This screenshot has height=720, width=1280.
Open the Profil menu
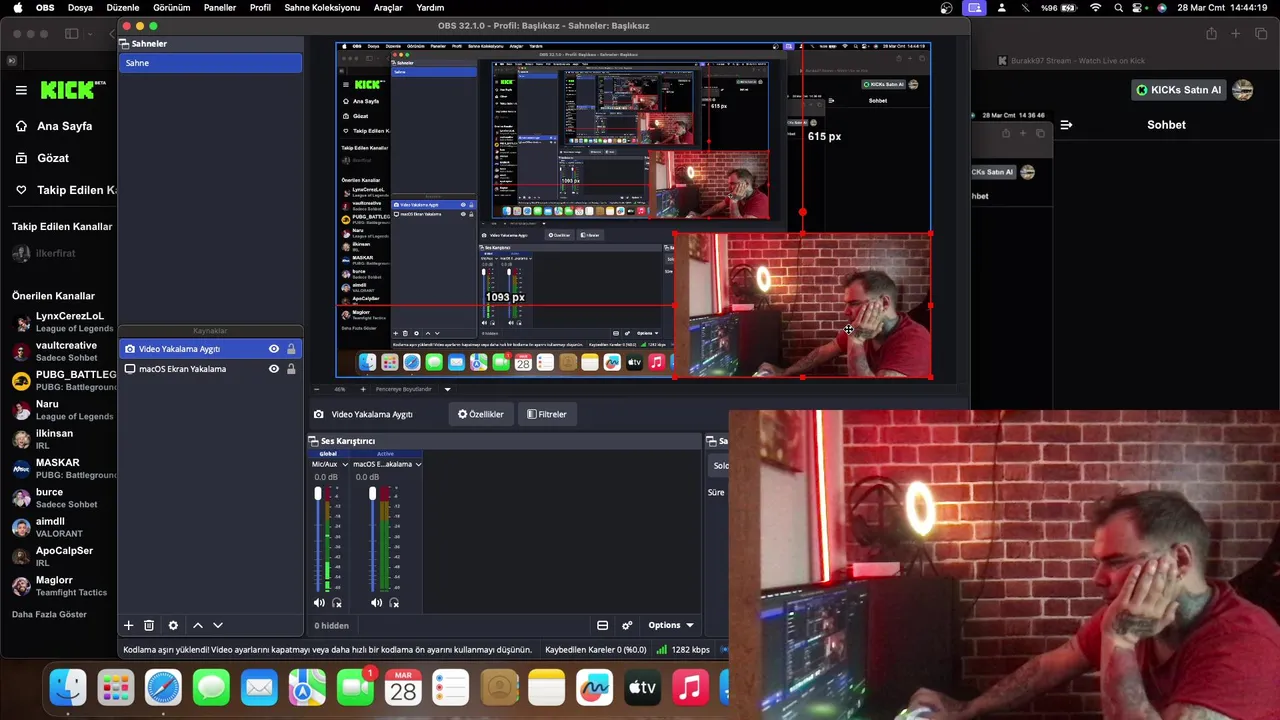tap(260, 8)
